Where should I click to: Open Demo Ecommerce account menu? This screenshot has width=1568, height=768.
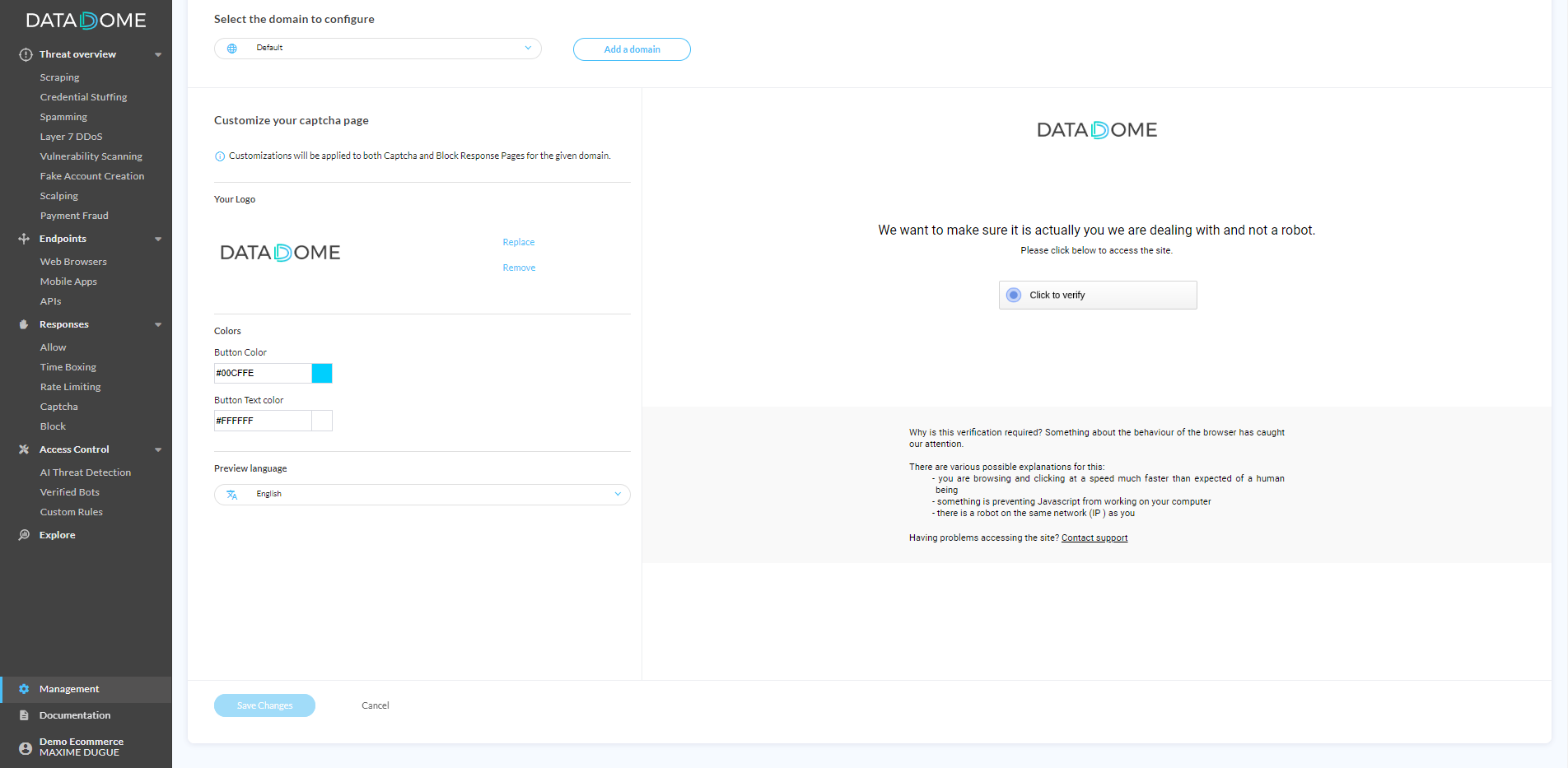(82, 747)
